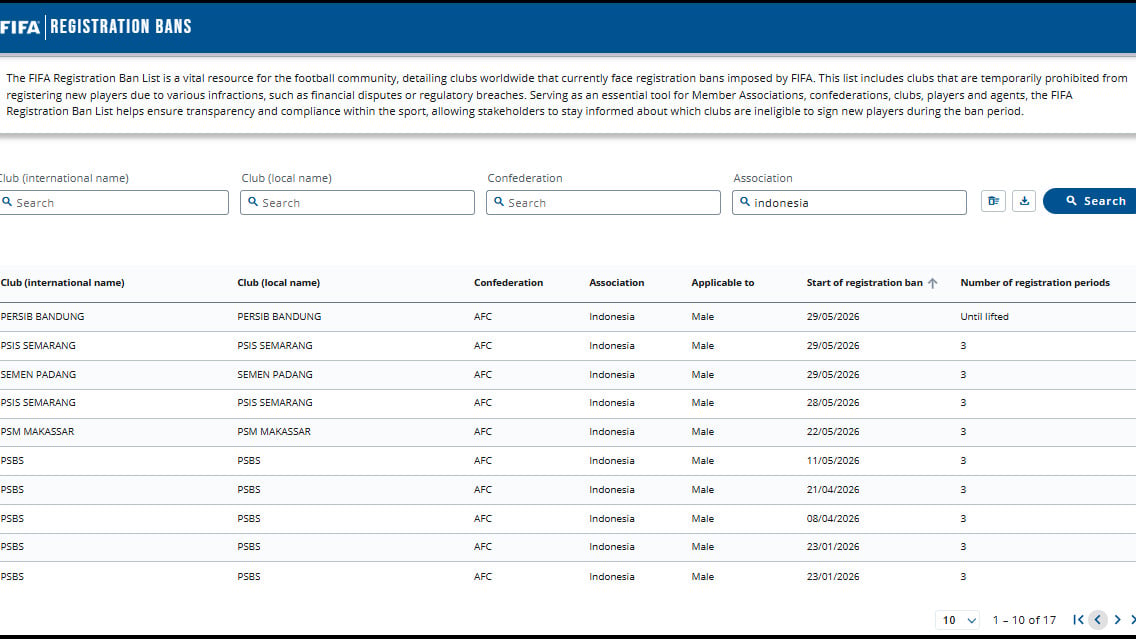The image size is (1136, 639).
Task: Click the magnifier icon in Confederation field
Action: pos(498,201)
